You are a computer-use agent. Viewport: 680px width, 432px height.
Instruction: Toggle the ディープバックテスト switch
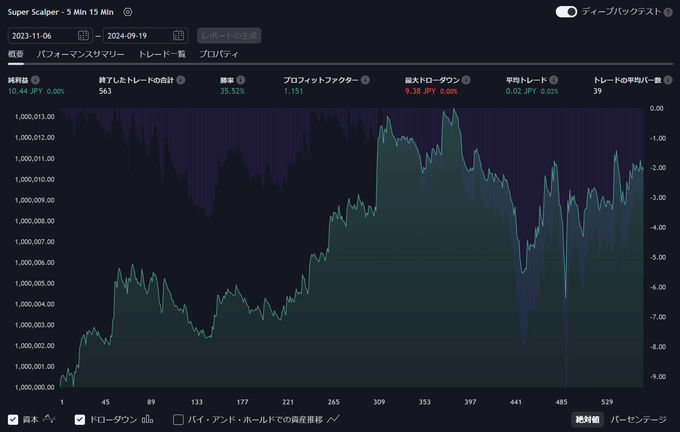[x=566, y=12]
